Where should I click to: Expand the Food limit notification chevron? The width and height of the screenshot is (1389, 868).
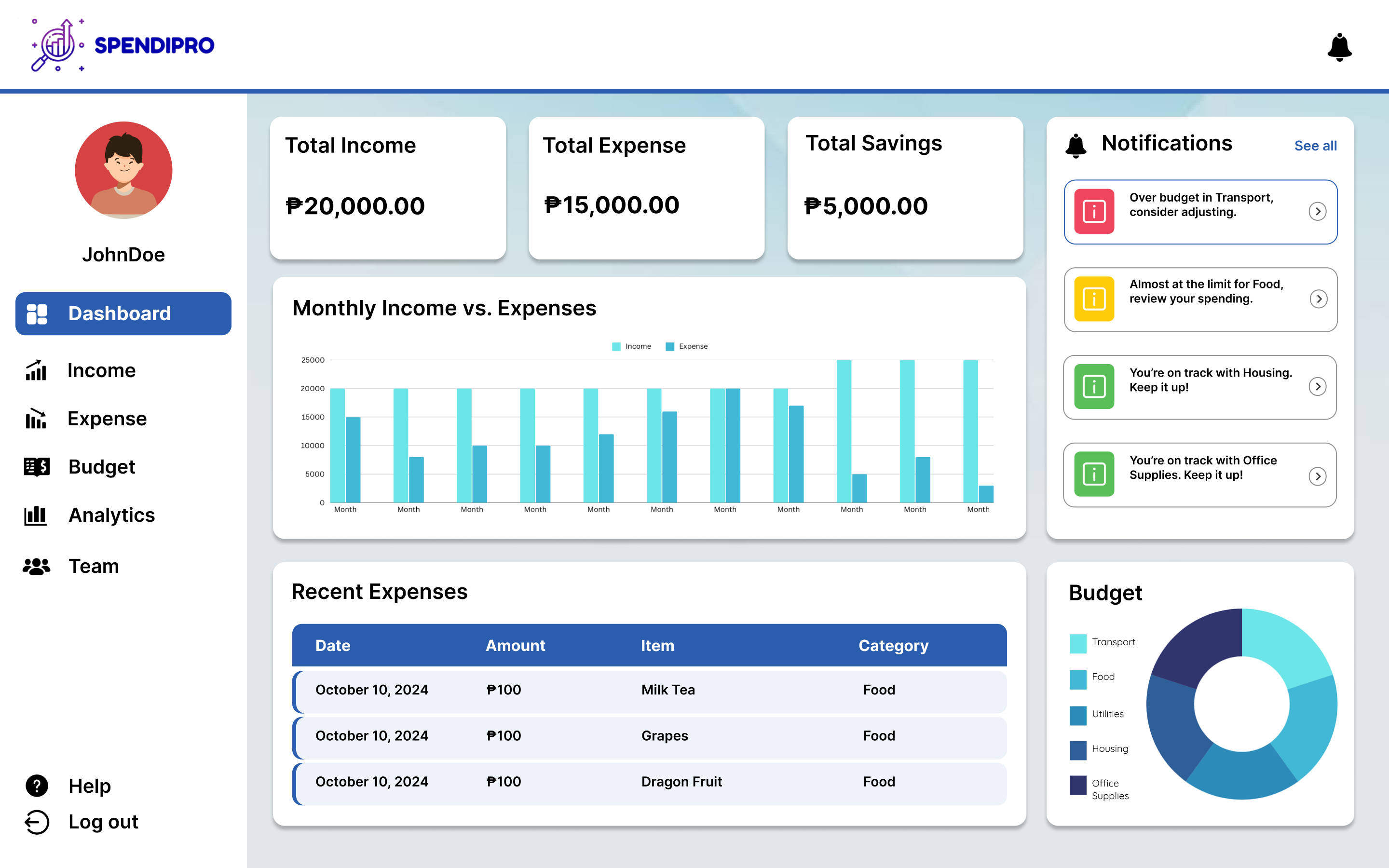[x=1319, y=298]
